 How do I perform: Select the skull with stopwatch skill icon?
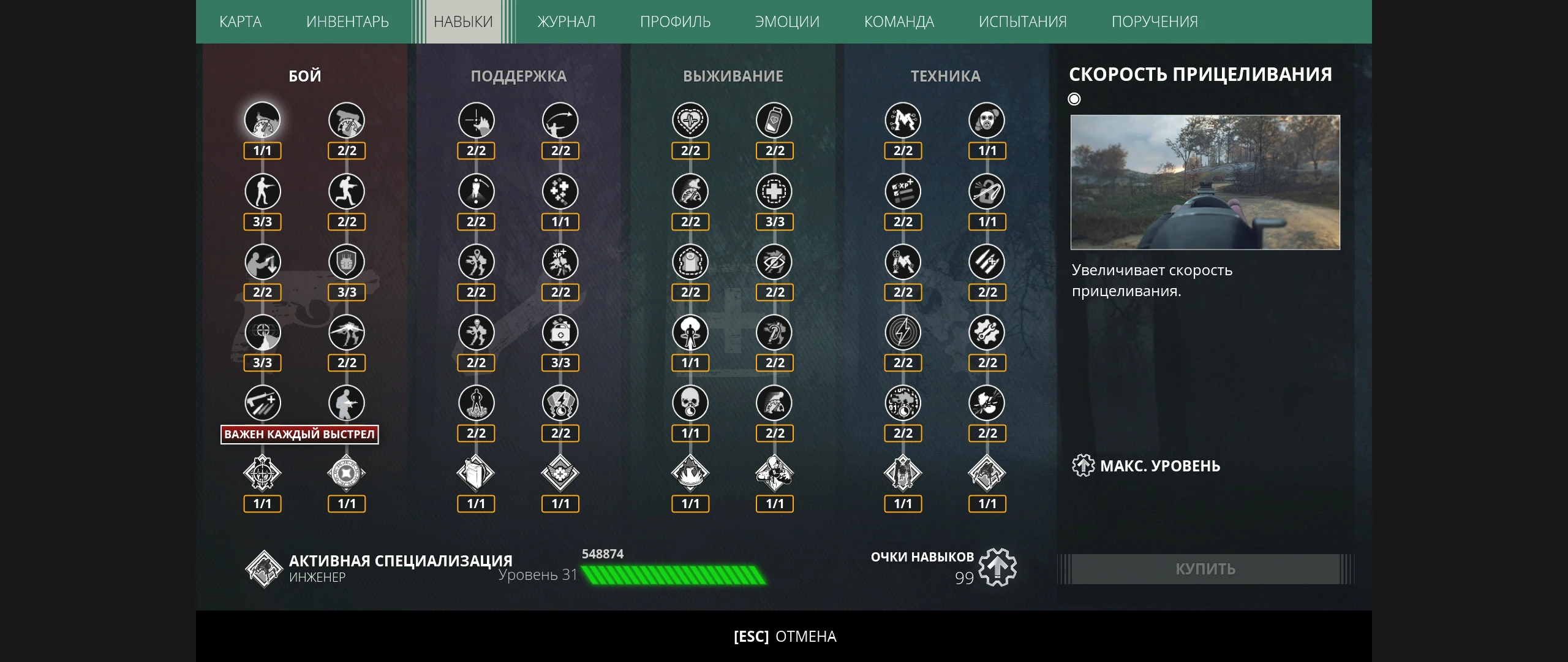[x=690, y=403]
